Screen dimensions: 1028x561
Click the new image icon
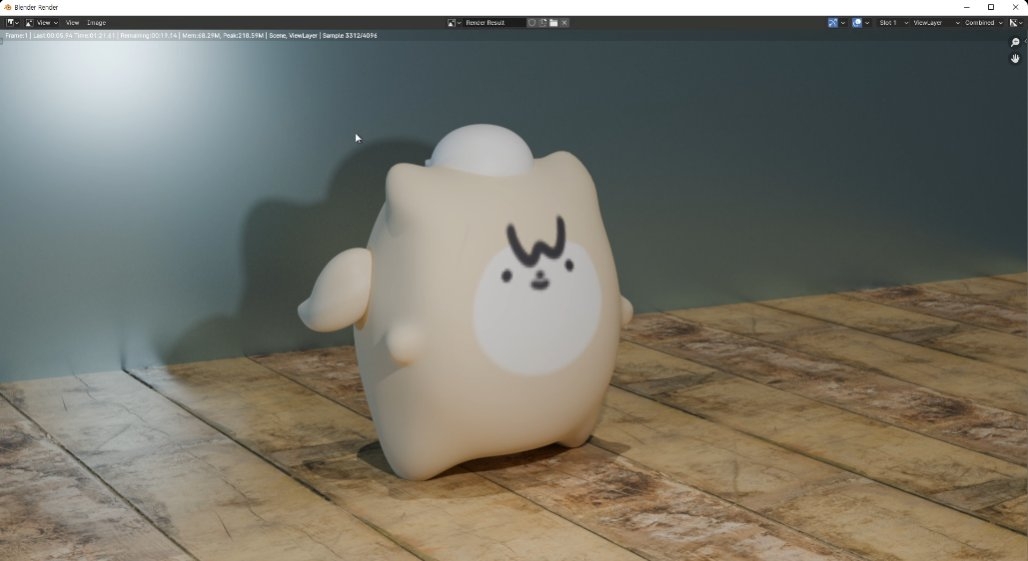point(543,22)
